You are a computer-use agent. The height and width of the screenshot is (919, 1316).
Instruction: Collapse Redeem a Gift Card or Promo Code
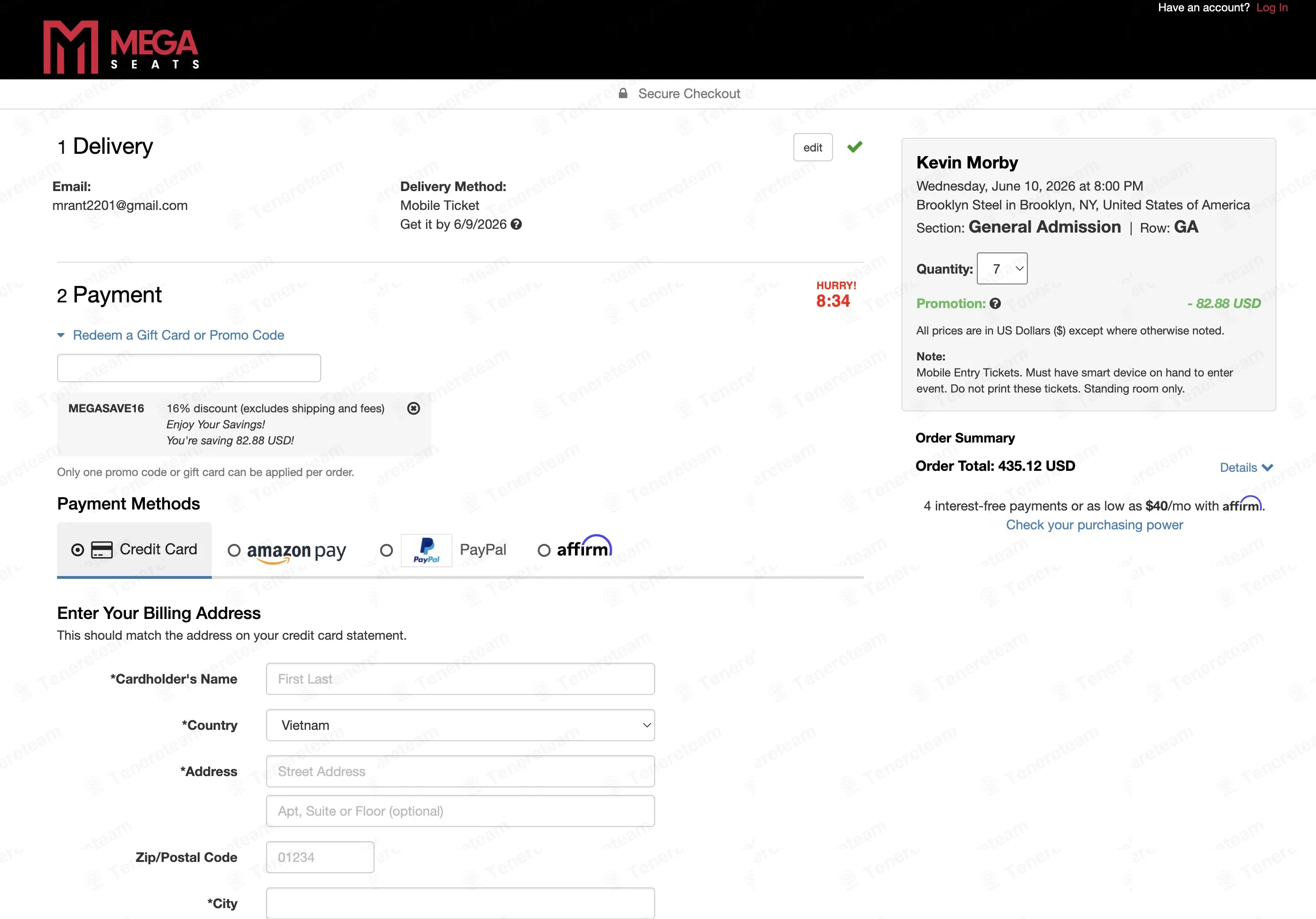(170, 335)
